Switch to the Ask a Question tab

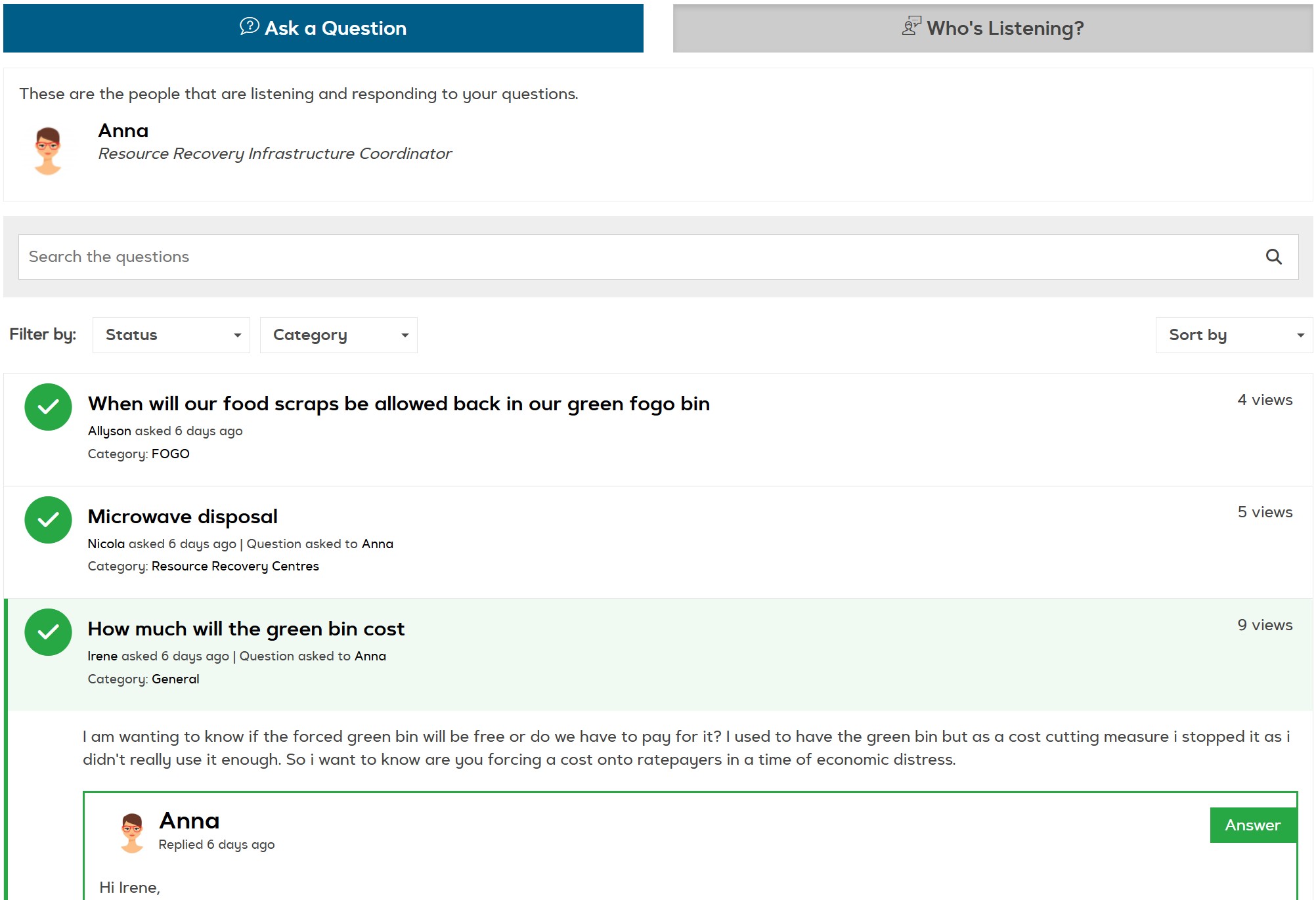[x=323, y=28]
